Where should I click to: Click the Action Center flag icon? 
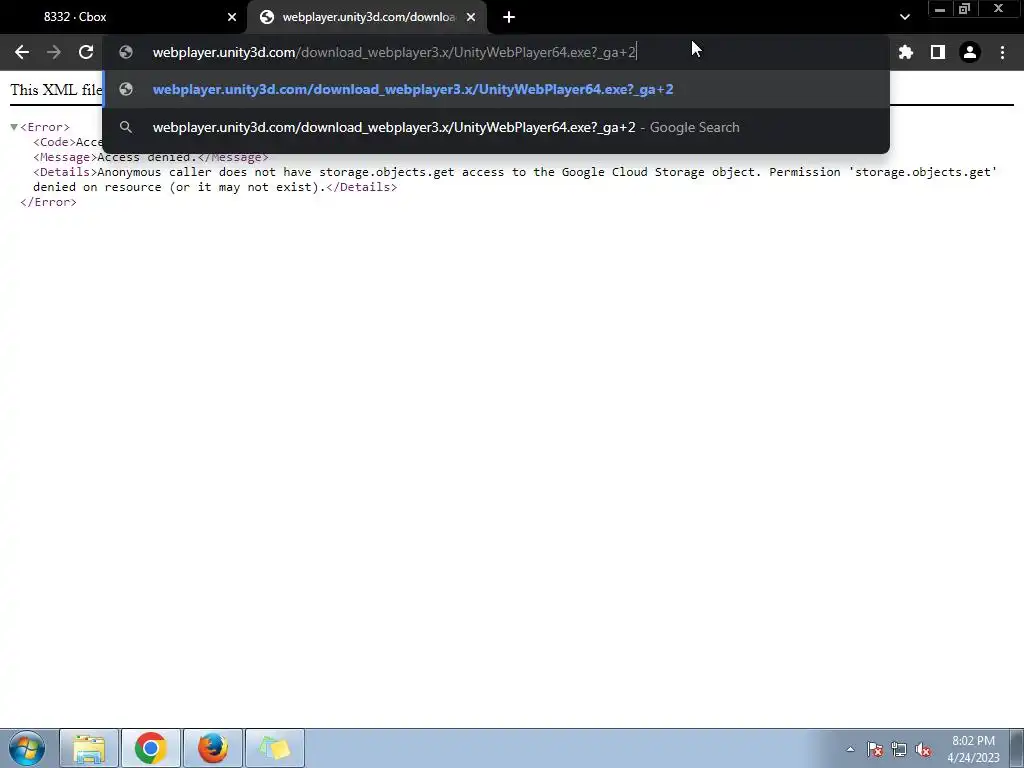point(875,749)
